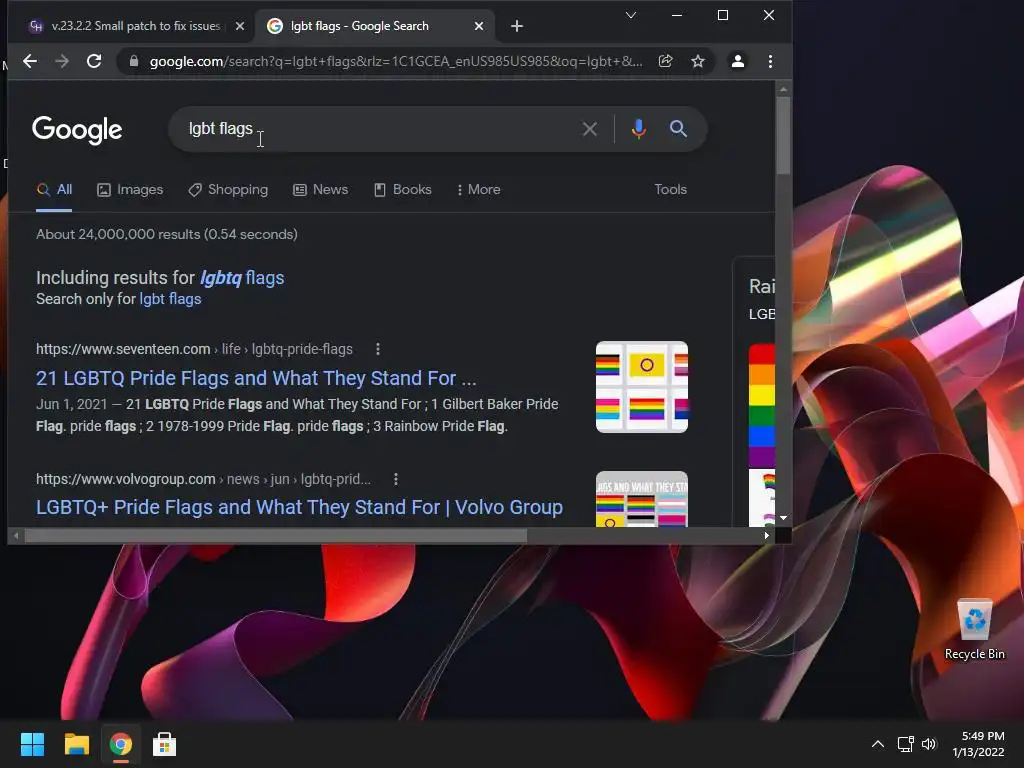Screen dimensions: 1024x768
Task: Click the seventeen.com result URL breadcrumb
Action: tap(194, 349)
